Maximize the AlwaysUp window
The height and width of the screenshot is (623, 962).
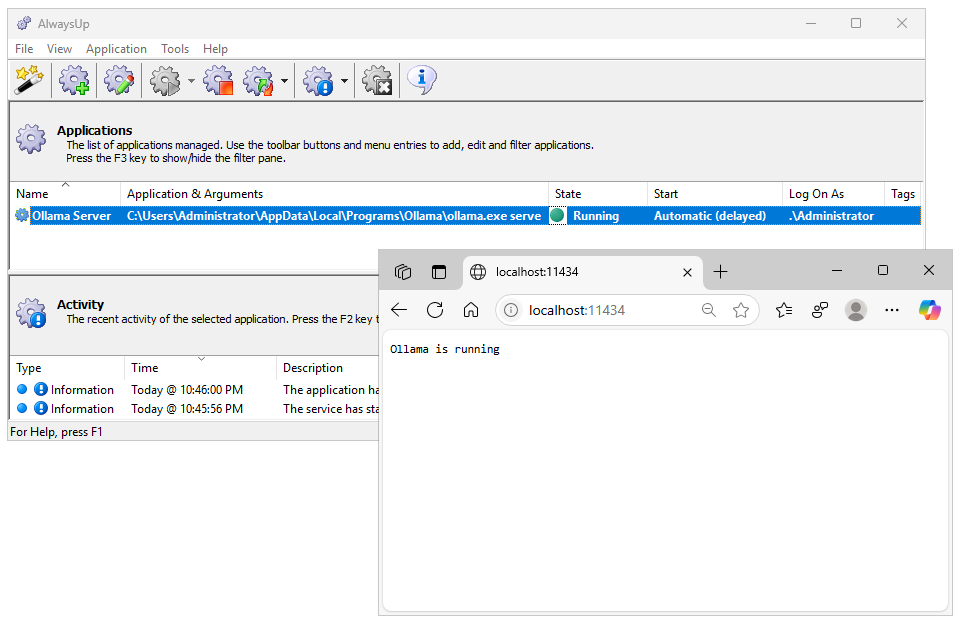click(x=856, y=23)
